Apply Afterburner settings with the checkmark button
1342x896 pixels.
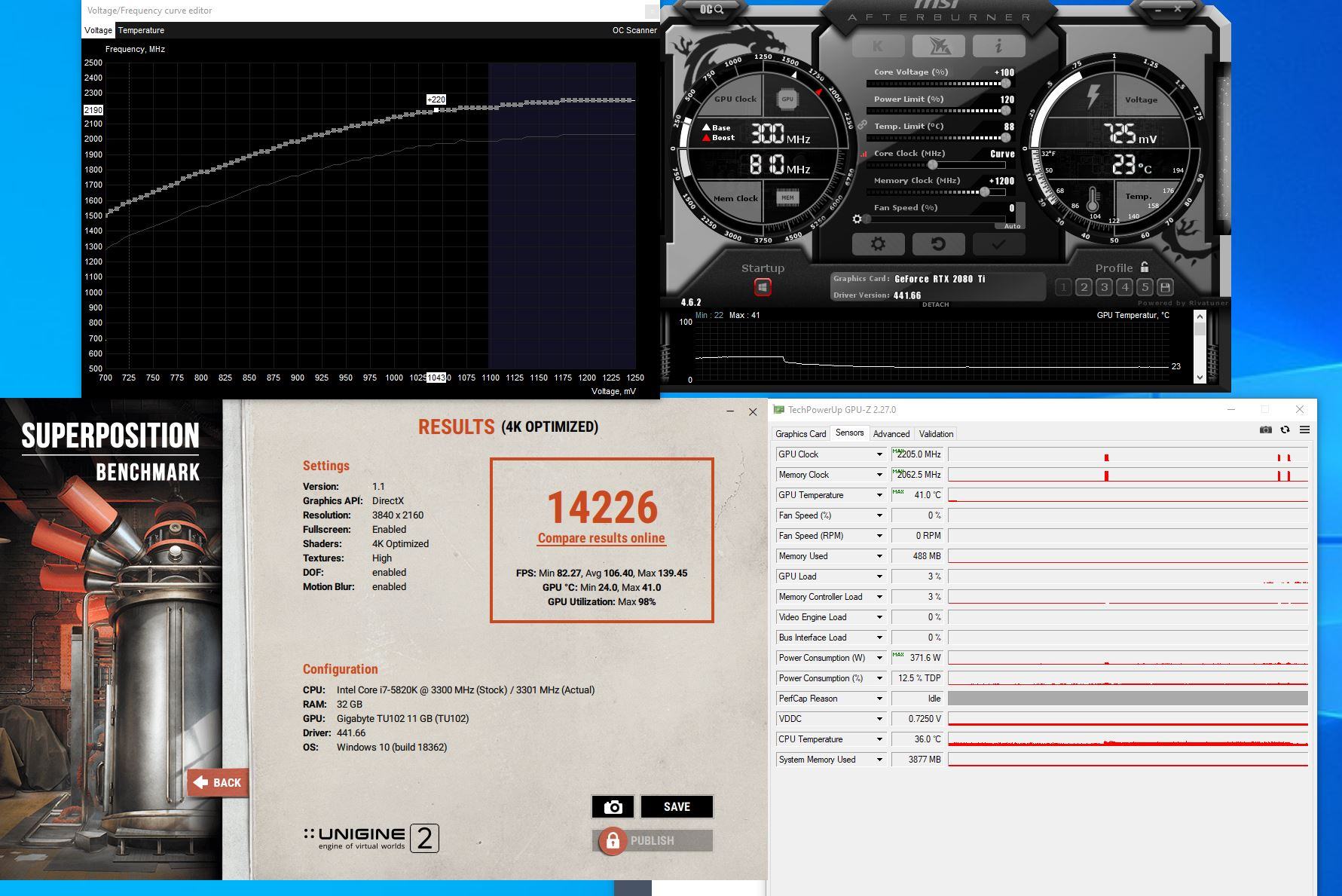[998, 244]
